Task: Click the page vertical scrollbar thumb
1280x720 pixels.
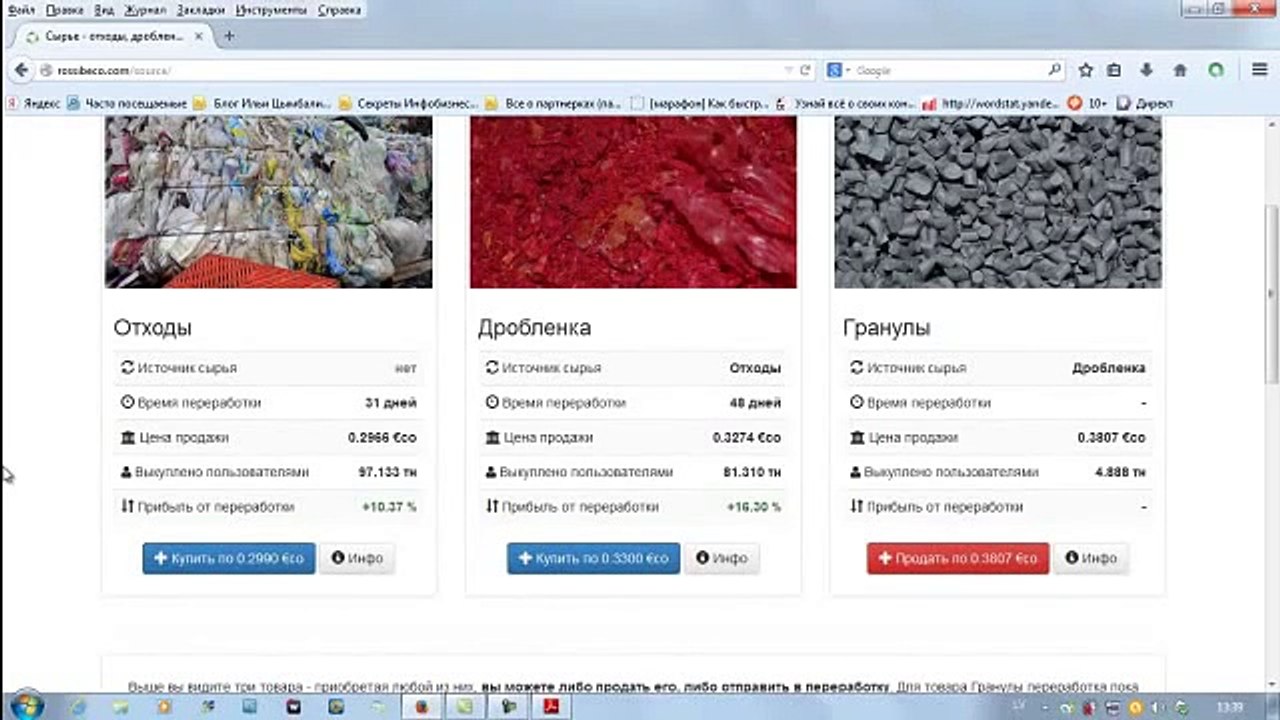Action: (x=1272, y=293)
